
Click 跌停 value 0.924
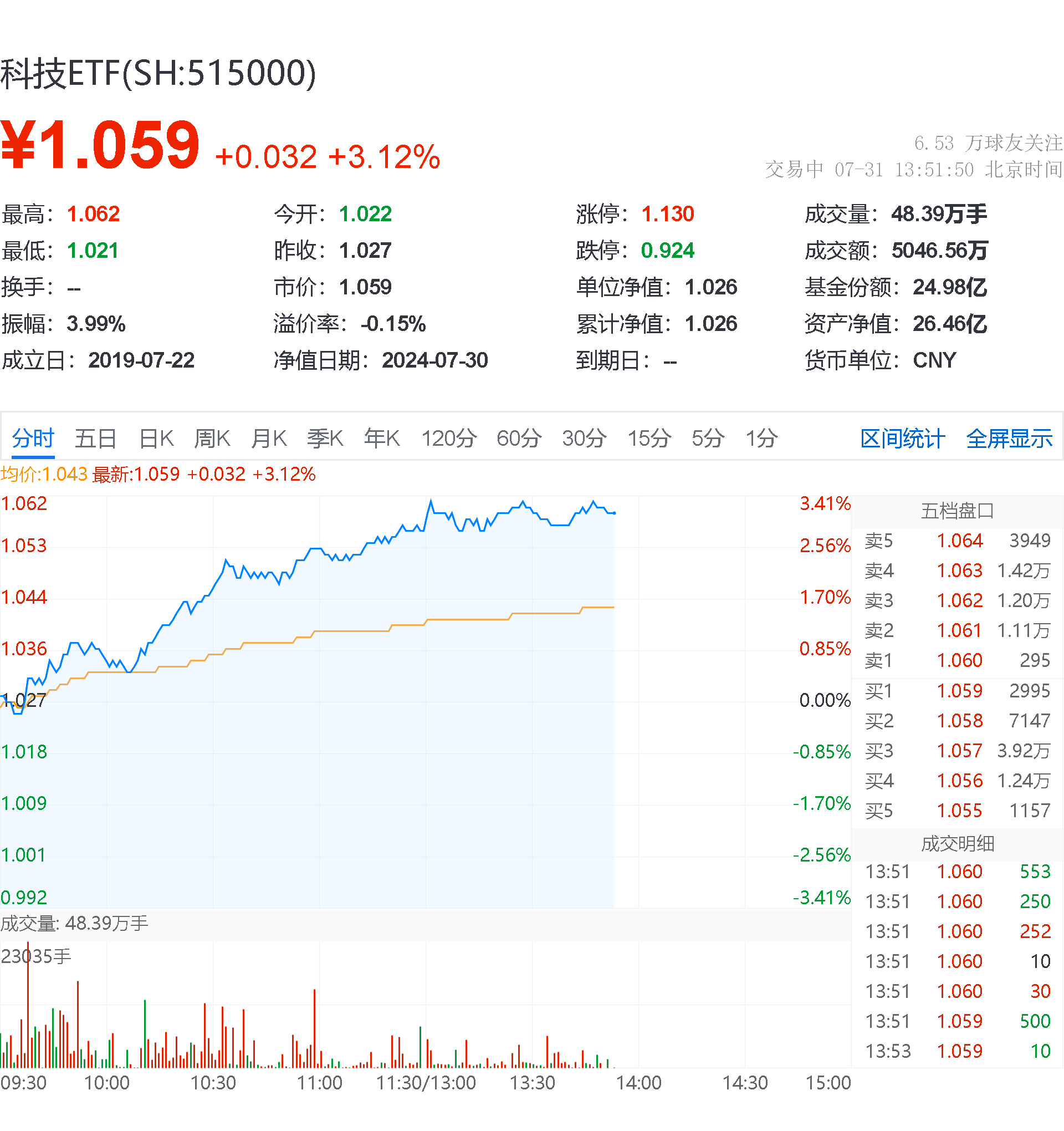pyautogui.click(x=668, y=251)
